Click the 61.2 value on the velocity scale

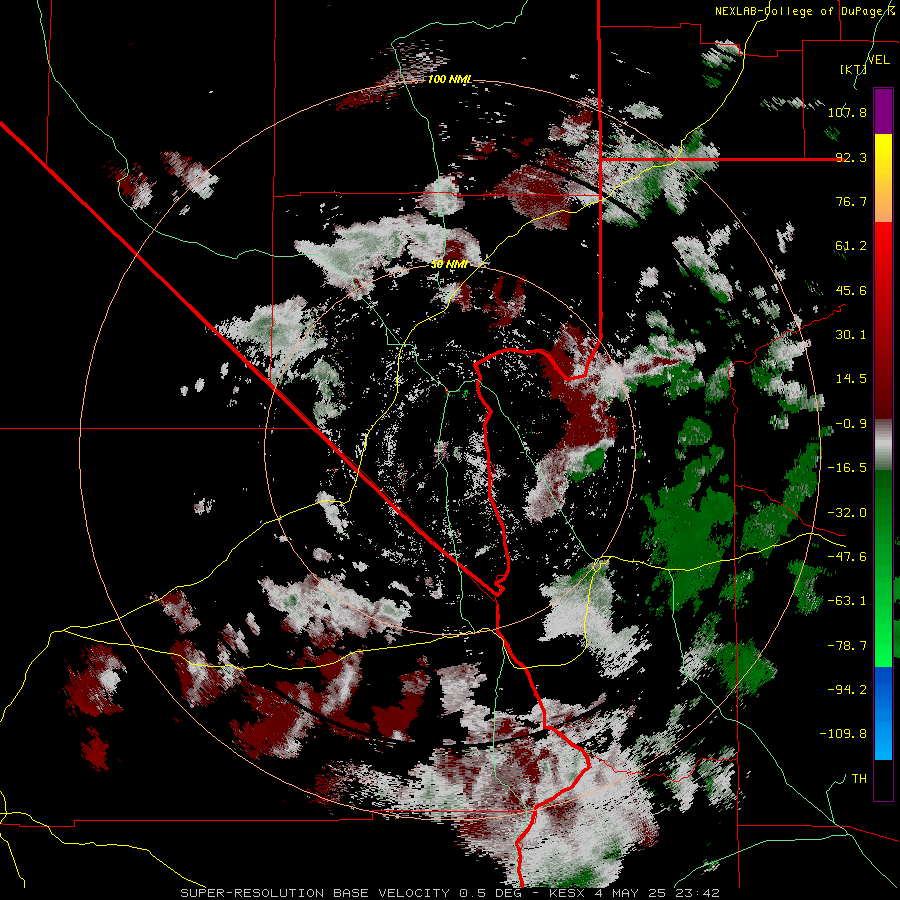coord(851,246)
